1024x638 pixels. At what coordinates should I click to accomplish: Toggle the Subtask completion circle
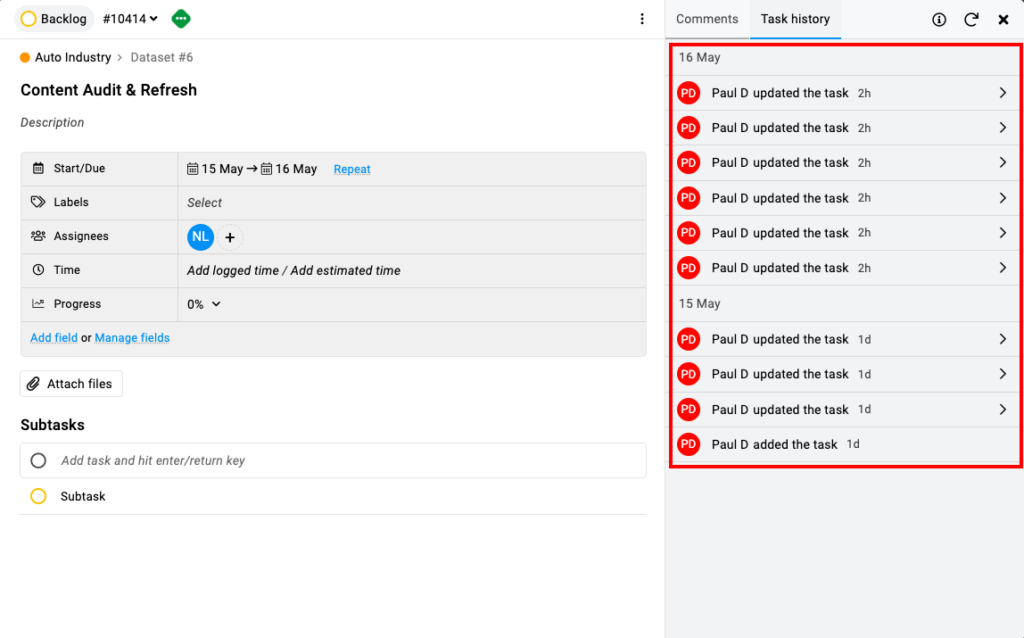click(x=38, y=496)
